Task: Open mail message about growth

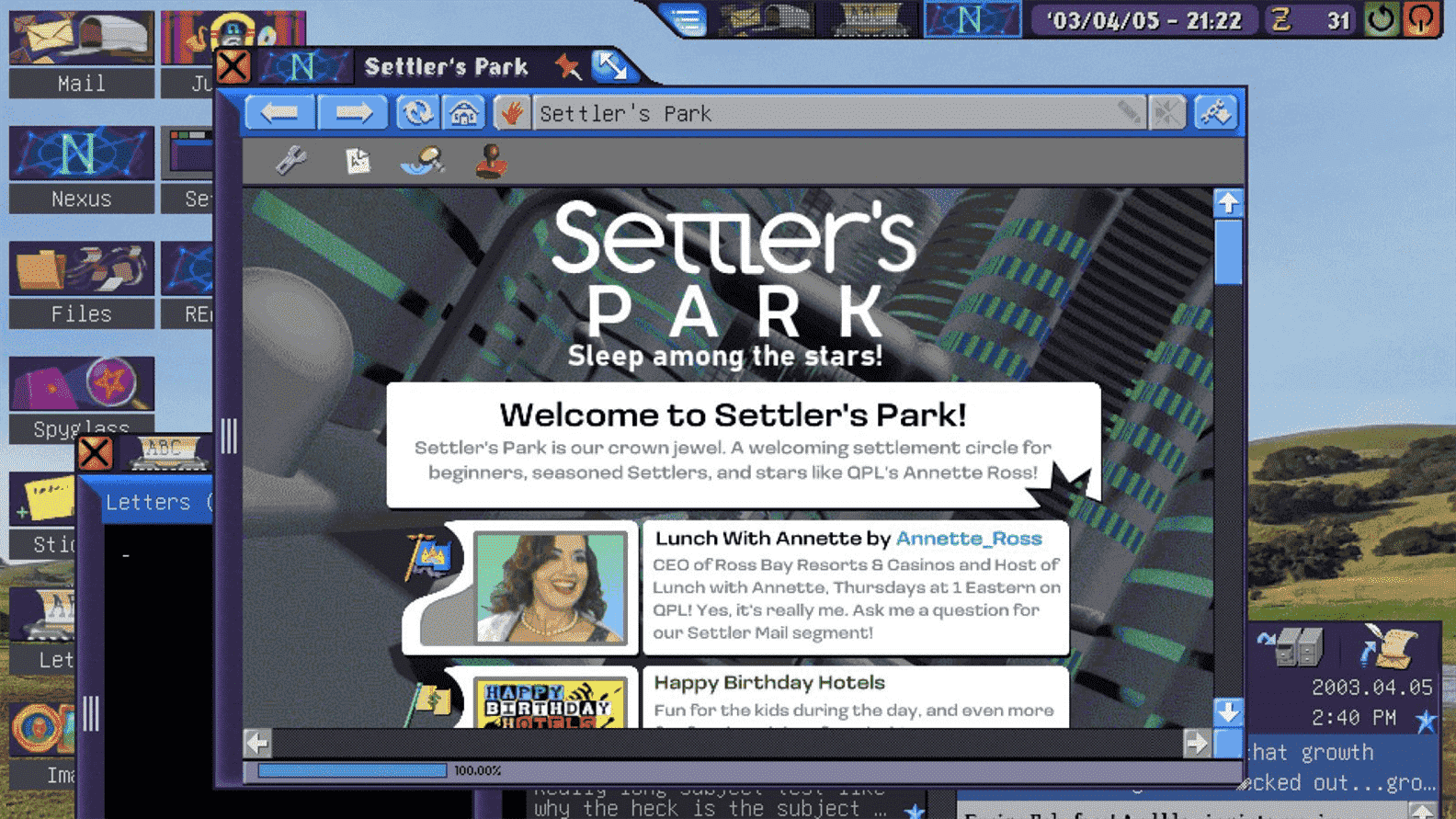Action: 1342,767
